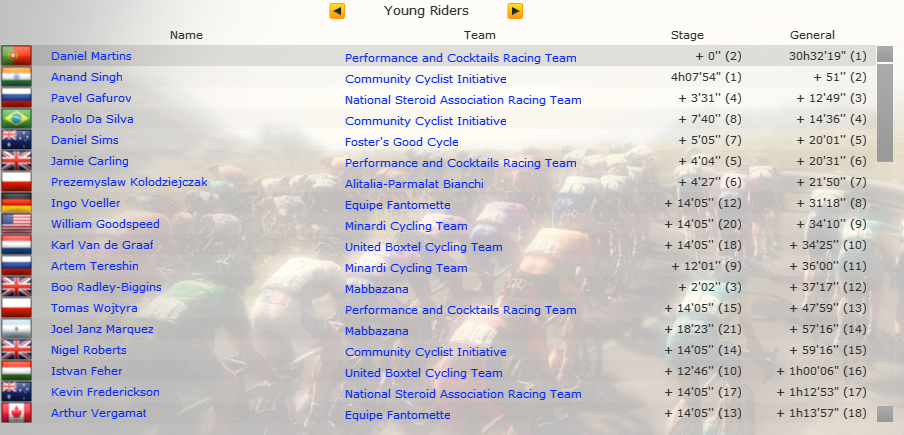Go to the previous classification with the left arrow

[337, 11]
